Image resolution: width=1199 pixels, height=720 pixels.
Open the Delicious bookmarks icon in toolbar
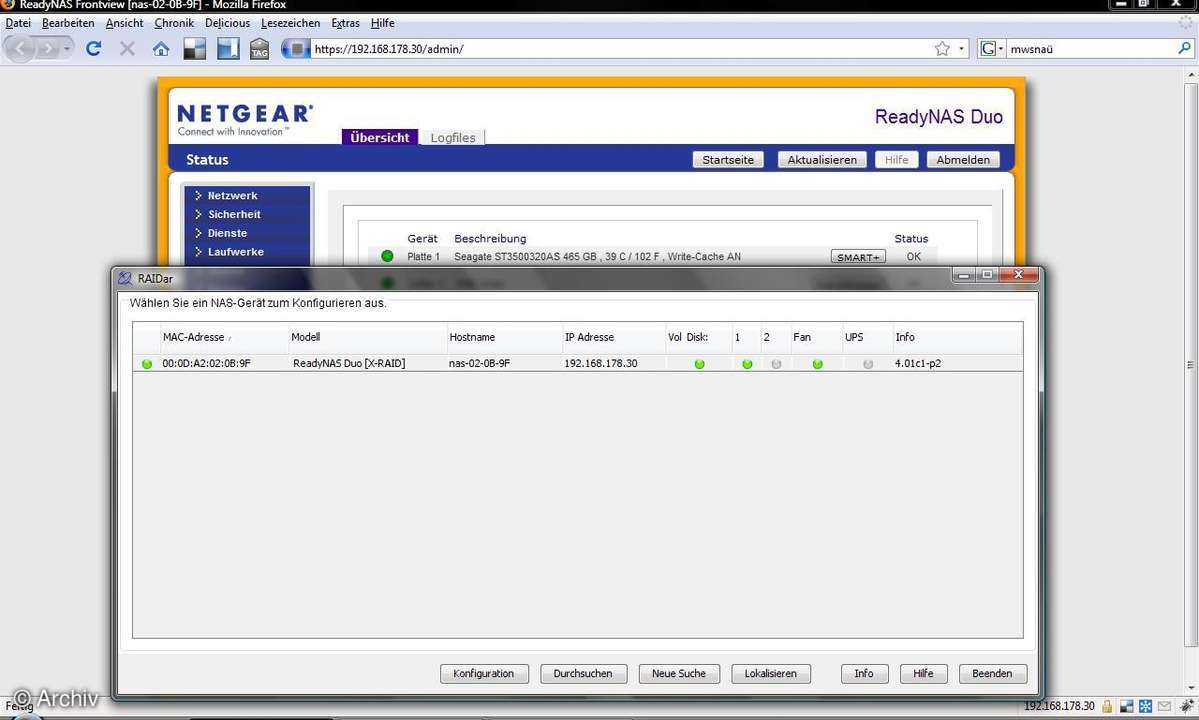pos(194,49)
